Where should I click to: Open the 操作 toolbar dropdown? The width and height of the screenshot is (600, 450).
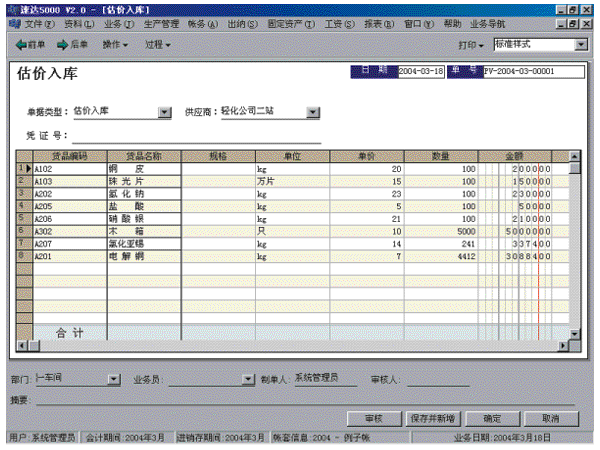pyautogui.click(x=118, y=45)
